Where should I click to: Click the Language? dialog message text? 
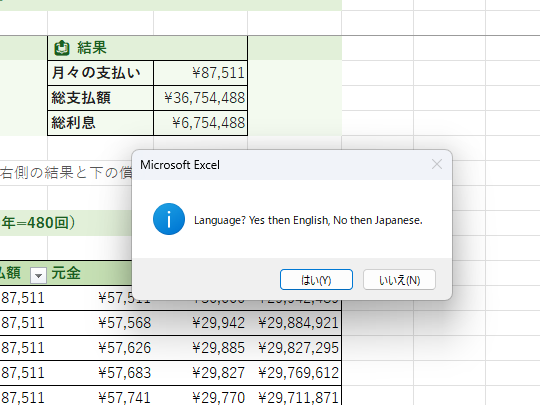[308, 220]
